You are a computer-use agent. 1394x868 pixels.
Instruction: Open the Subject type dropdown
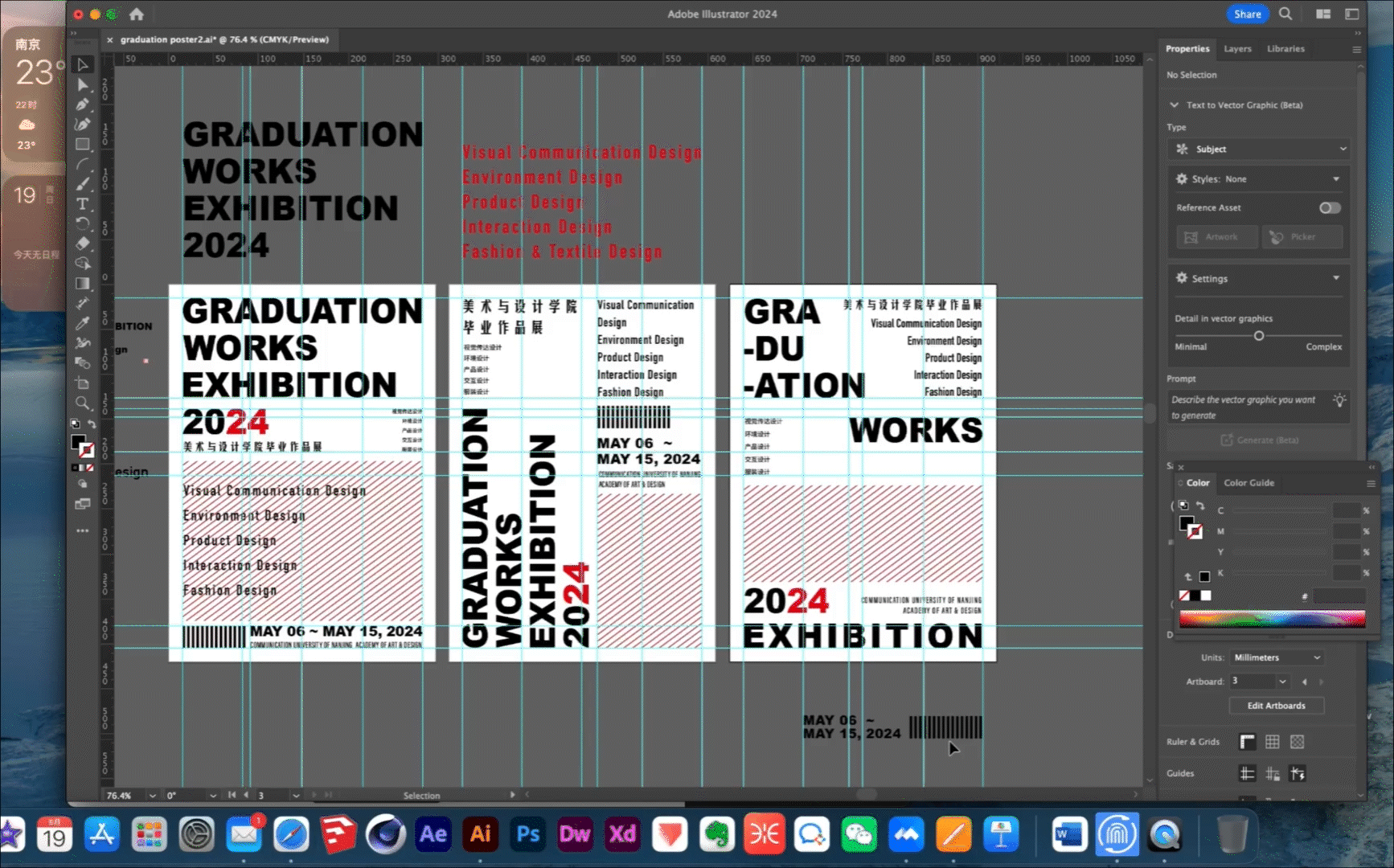pyautogui.click(x=1257, y=149)
